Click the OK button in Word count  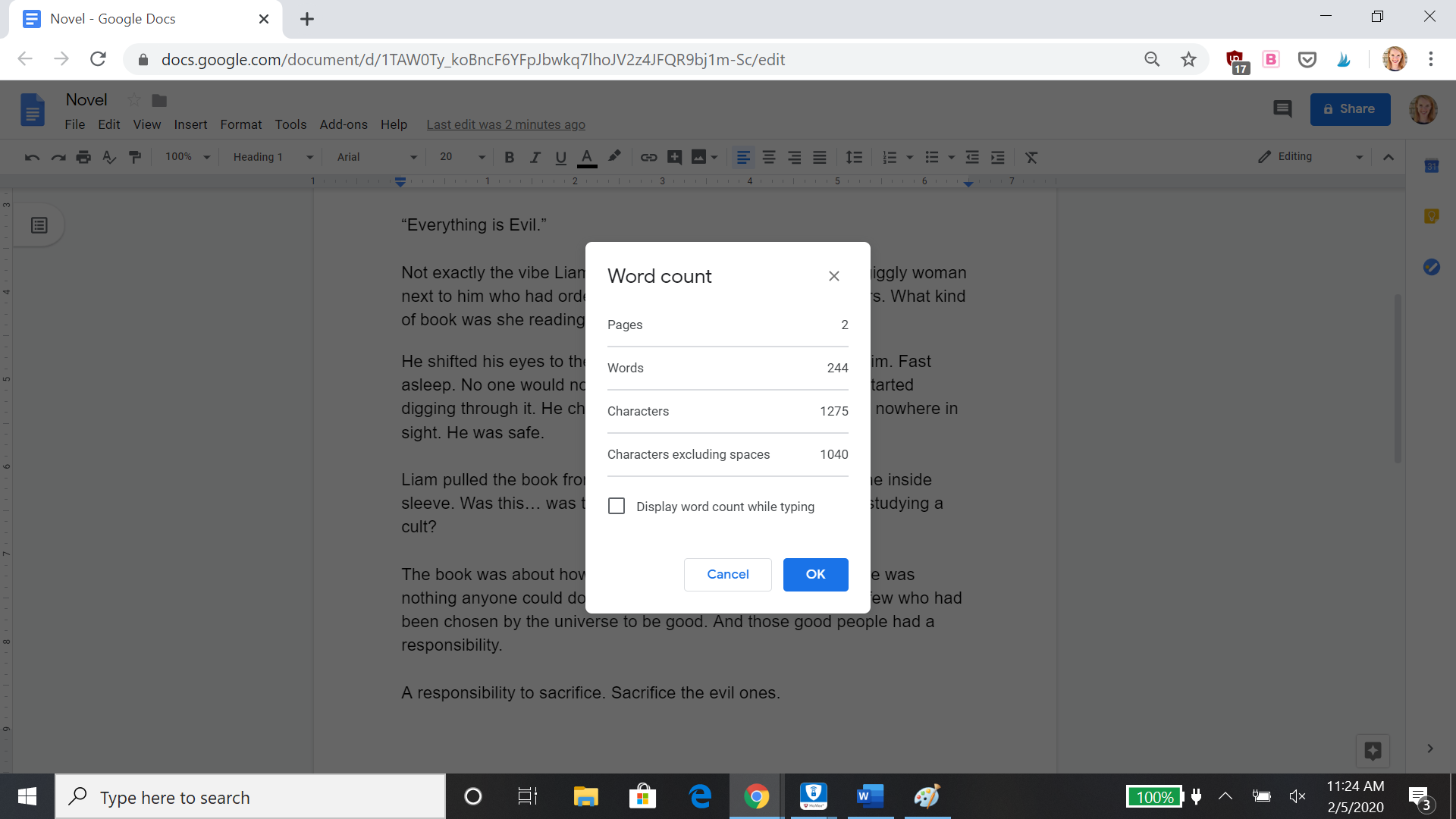(816, 574)
